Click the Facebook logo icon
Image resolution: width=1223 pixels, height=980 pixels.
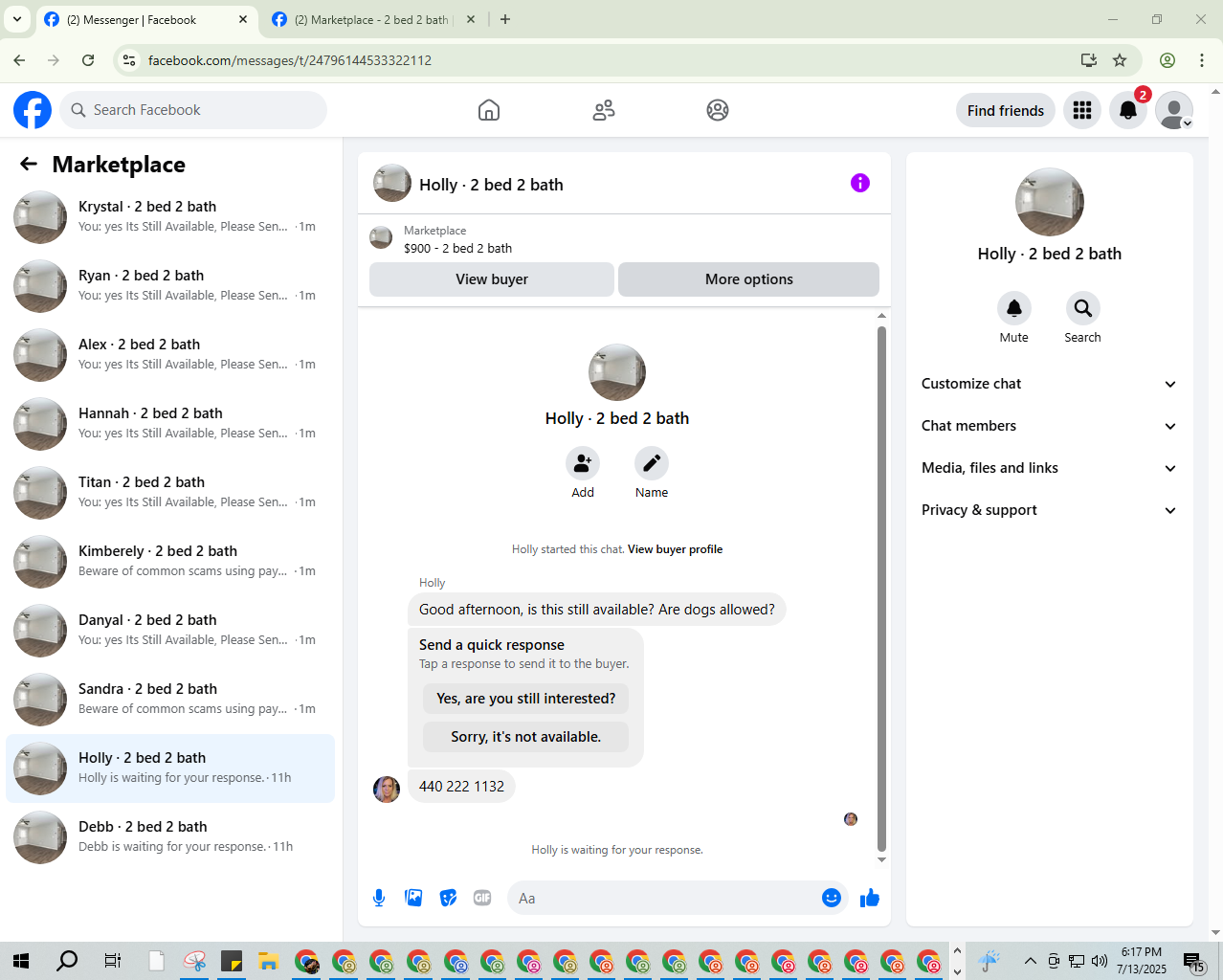tap(33, 110)
